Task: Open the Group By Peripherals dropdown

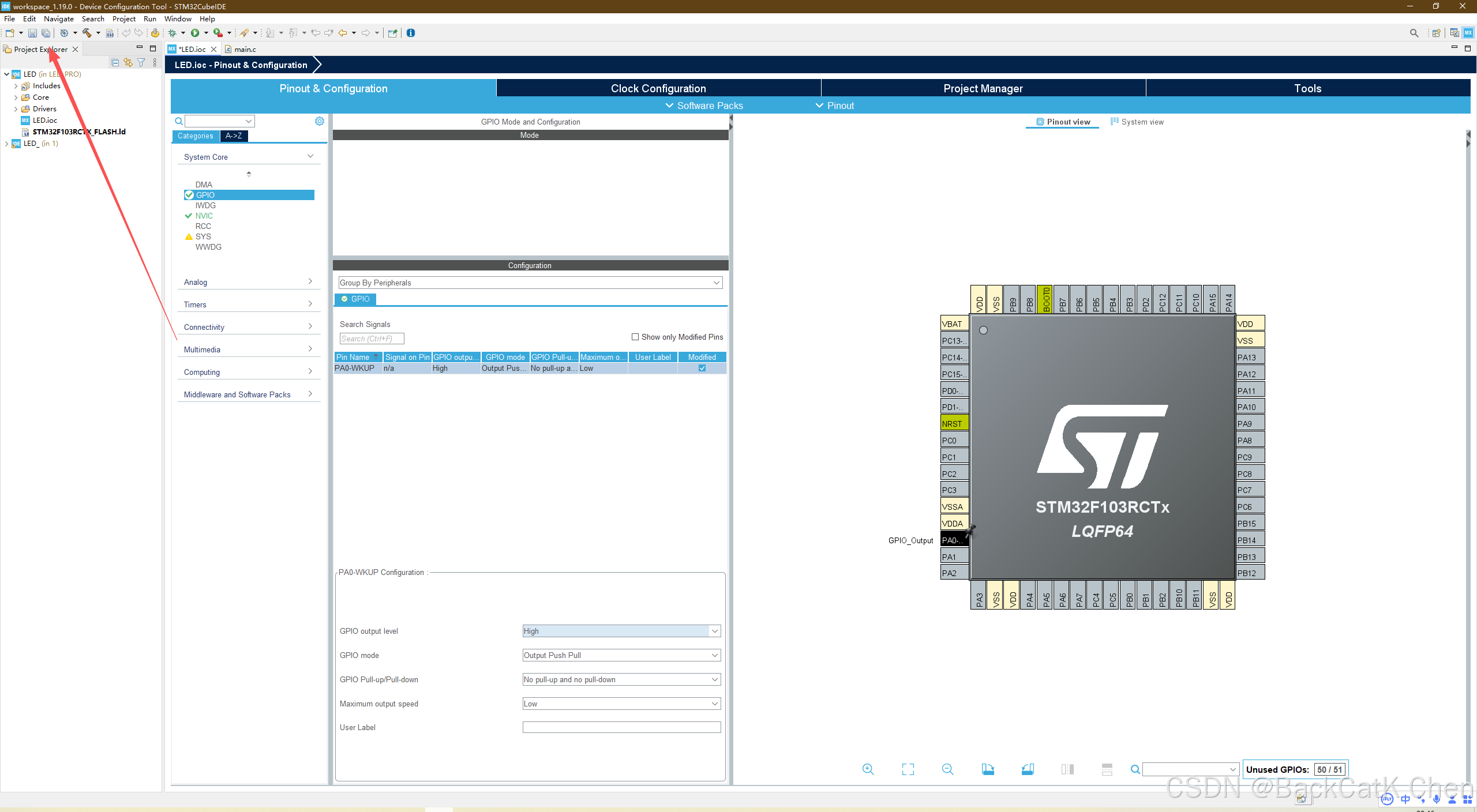Action: (530, 283)
